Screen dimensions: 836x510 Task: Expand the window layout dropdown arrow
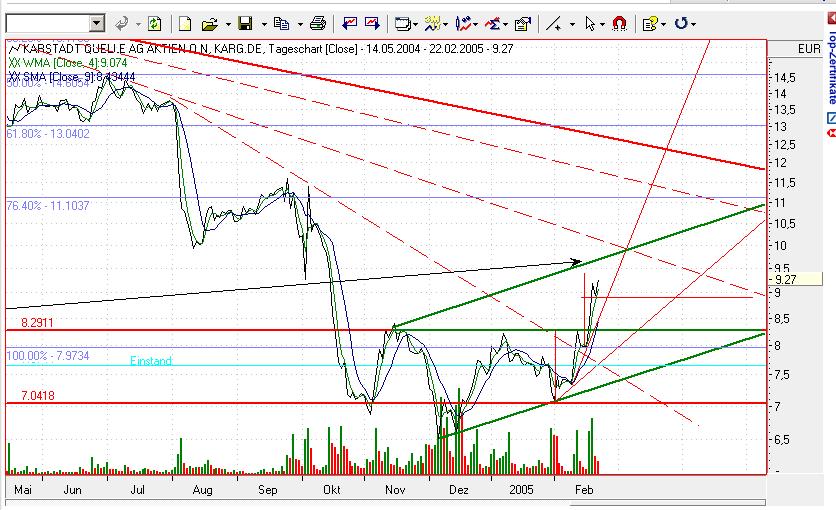pos(415,24)
